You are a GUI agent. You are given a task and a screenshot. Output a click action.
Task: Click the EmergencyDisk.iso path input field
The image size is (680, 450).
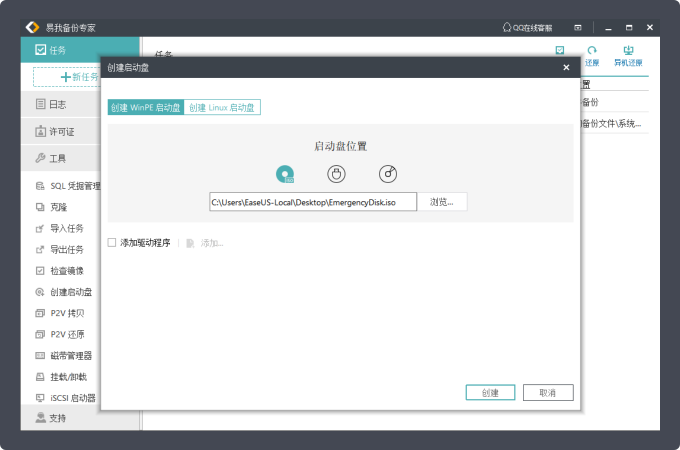pos(312,202)
